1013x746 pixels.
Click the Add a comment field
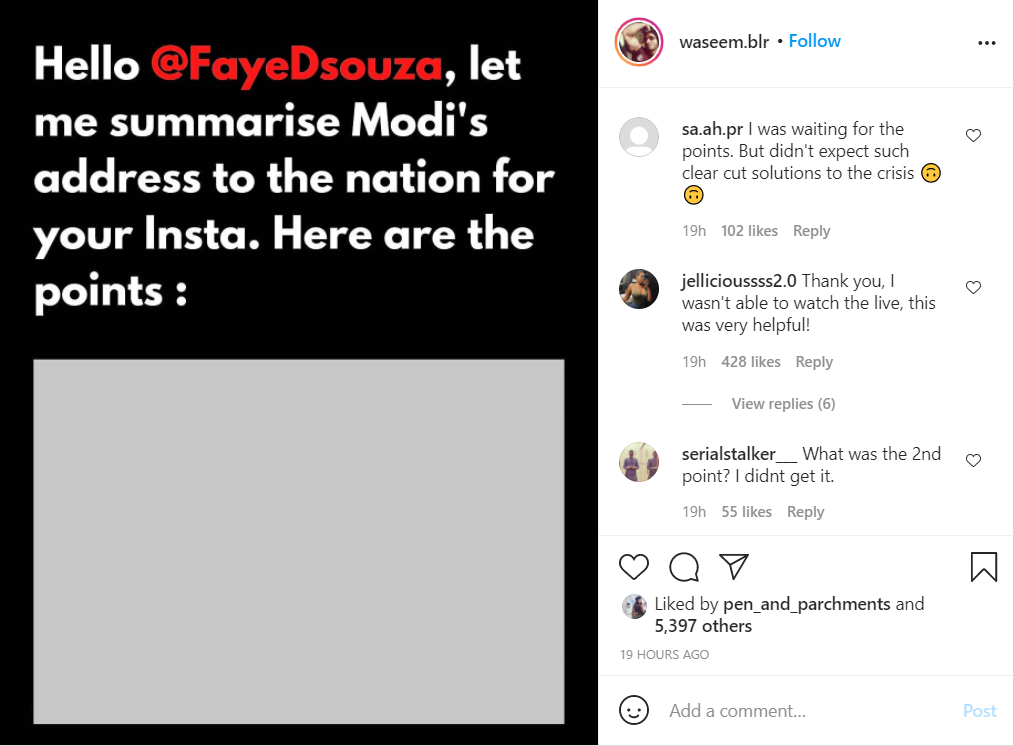(x=800, y=711)
